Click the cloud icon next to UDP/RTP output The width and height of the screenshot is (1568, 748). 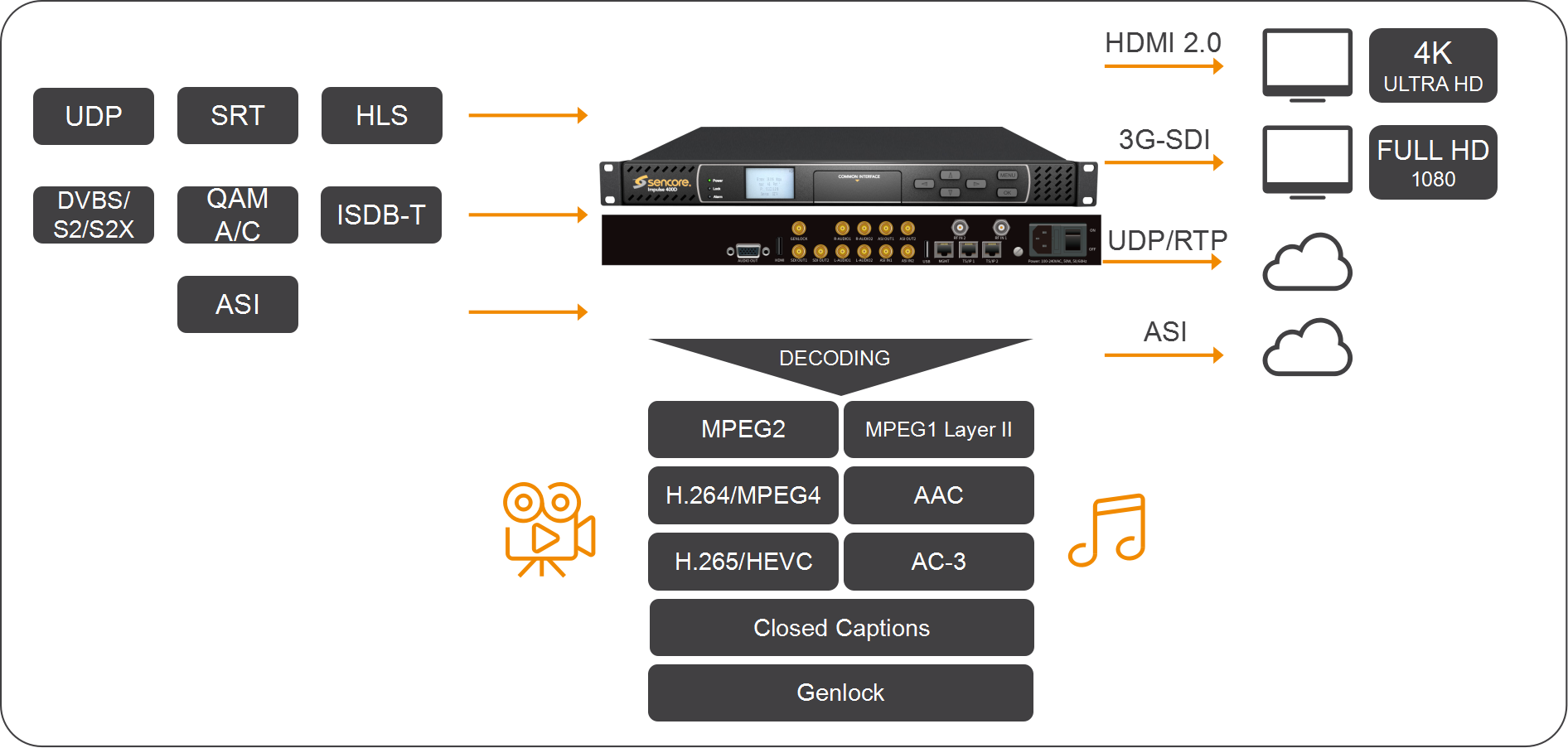1307,263
